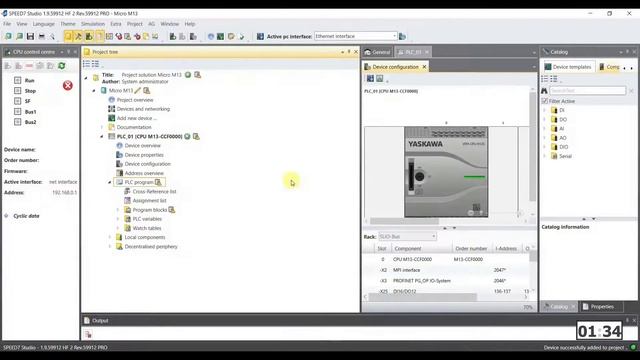Expand the Bus2 status row
This screenshot has height=360, width=640.
click(18, 122)
